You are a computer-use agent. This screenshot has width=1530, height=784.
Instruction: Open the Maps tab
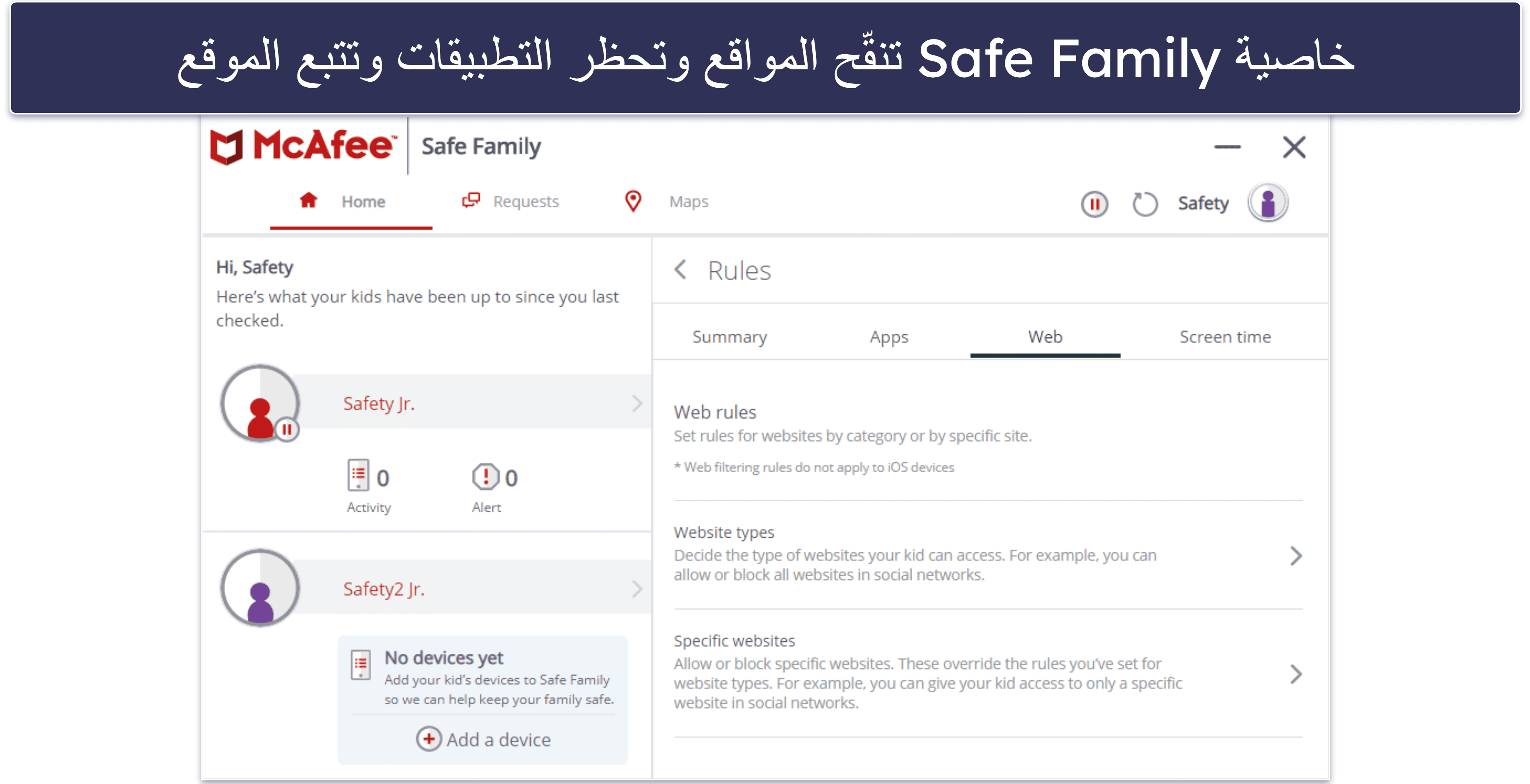tap(666, 202)
